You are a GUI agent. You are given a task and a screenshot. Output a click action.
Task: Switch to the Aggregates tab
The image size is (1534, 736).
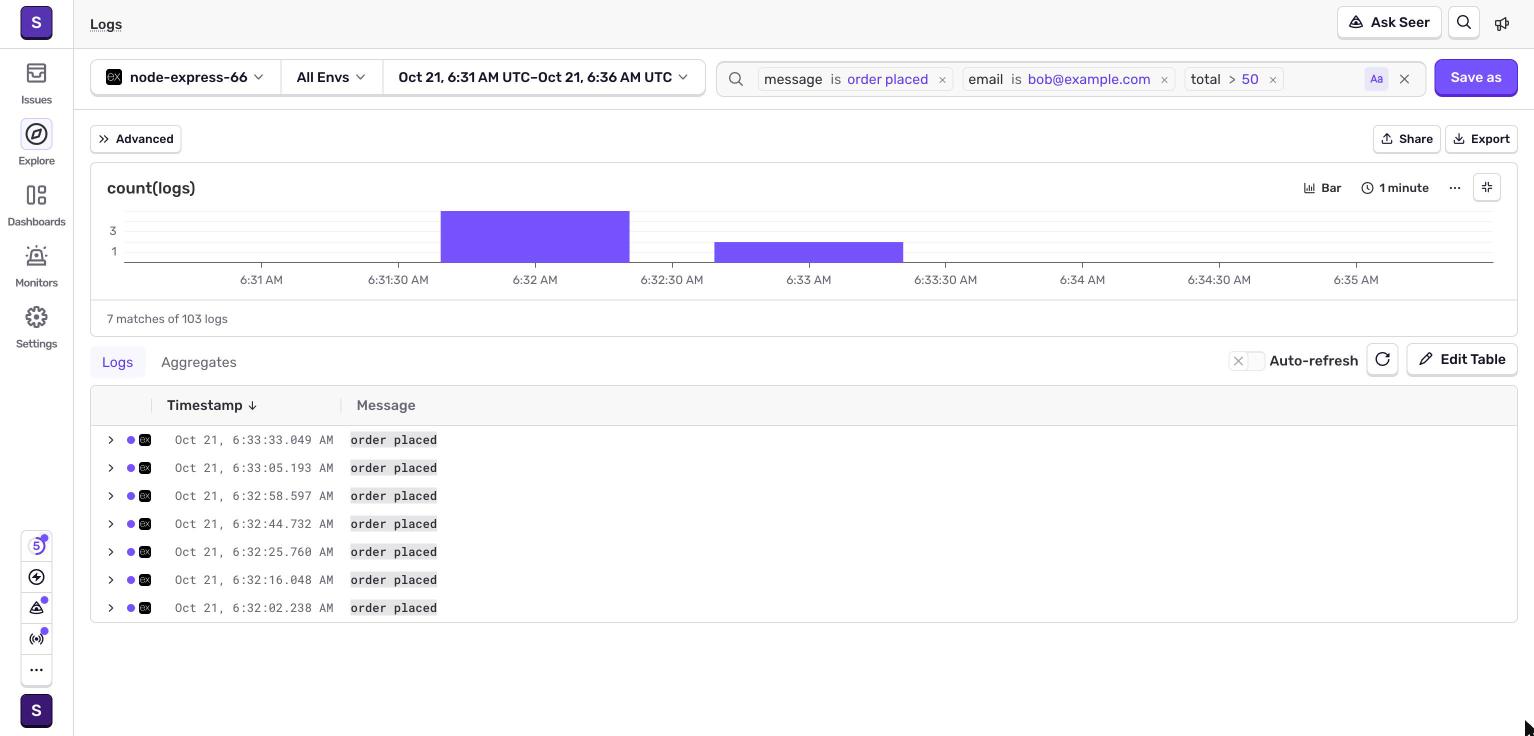[x=199, y=362]
